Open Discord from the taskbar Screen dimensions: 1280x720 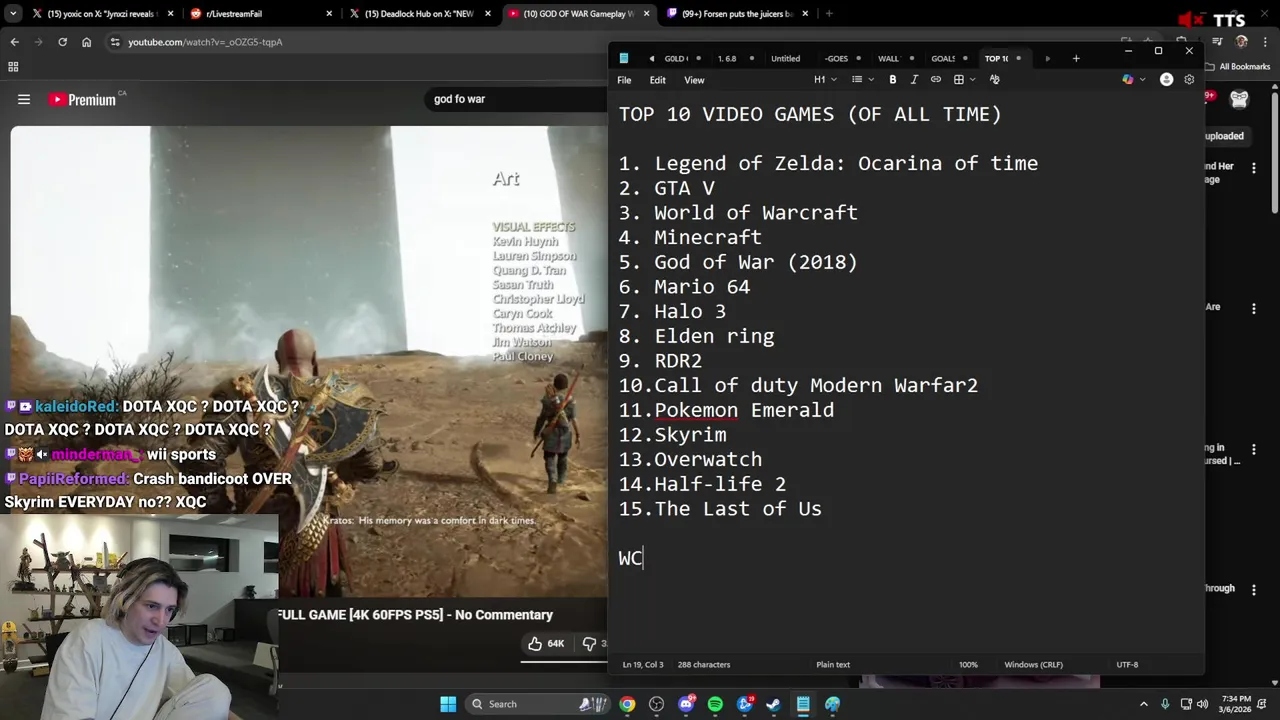686,704
